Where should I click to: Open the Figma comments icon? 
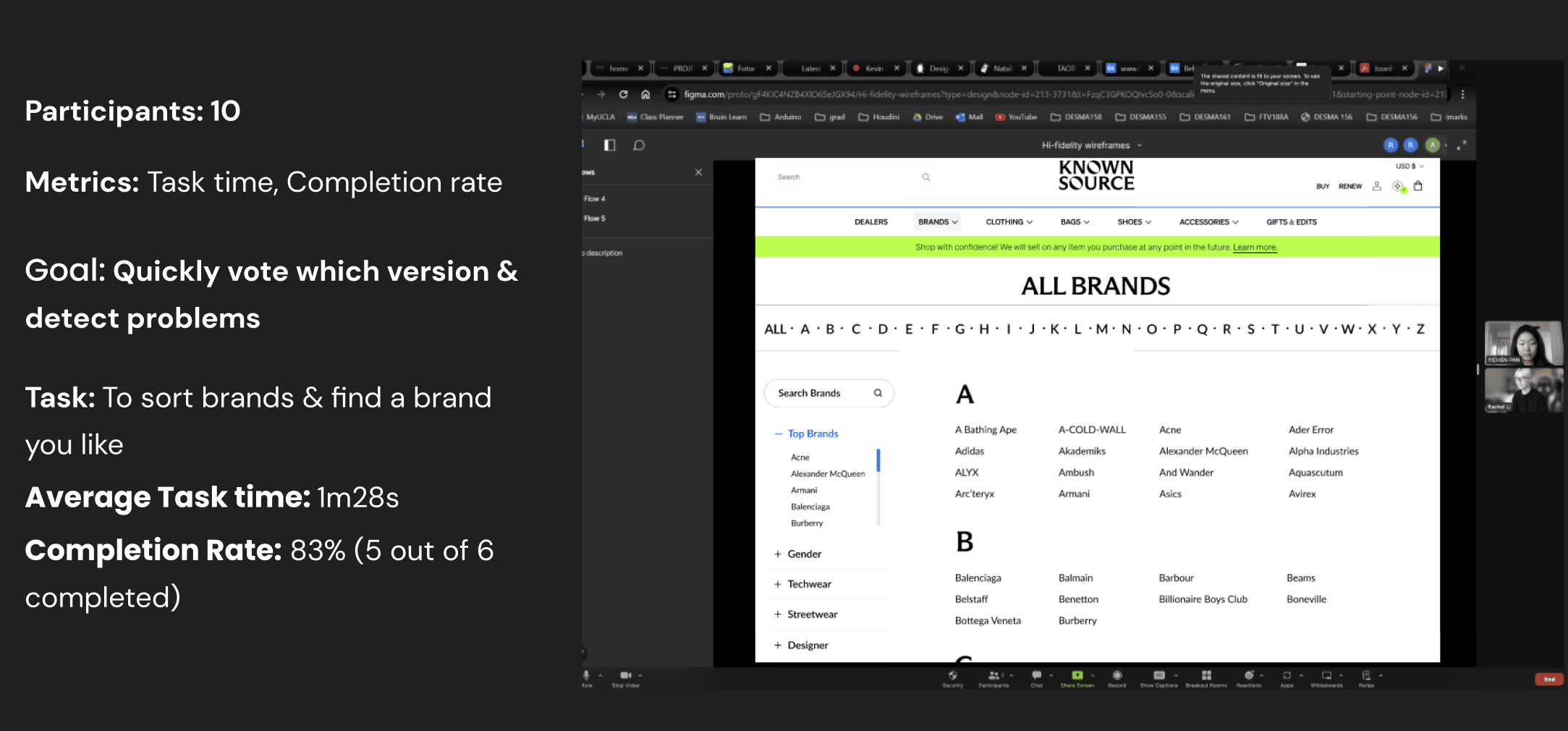639,145
